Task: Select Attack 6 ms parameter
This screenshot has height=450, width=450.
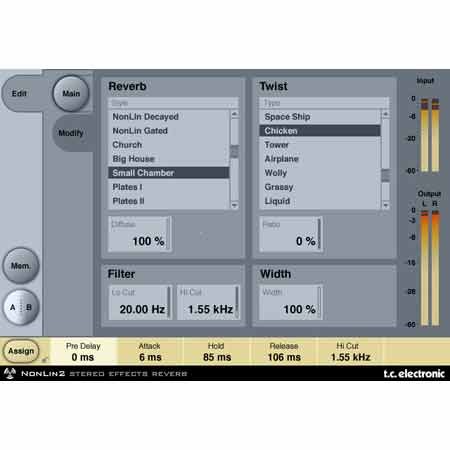Action: (150, 352)
